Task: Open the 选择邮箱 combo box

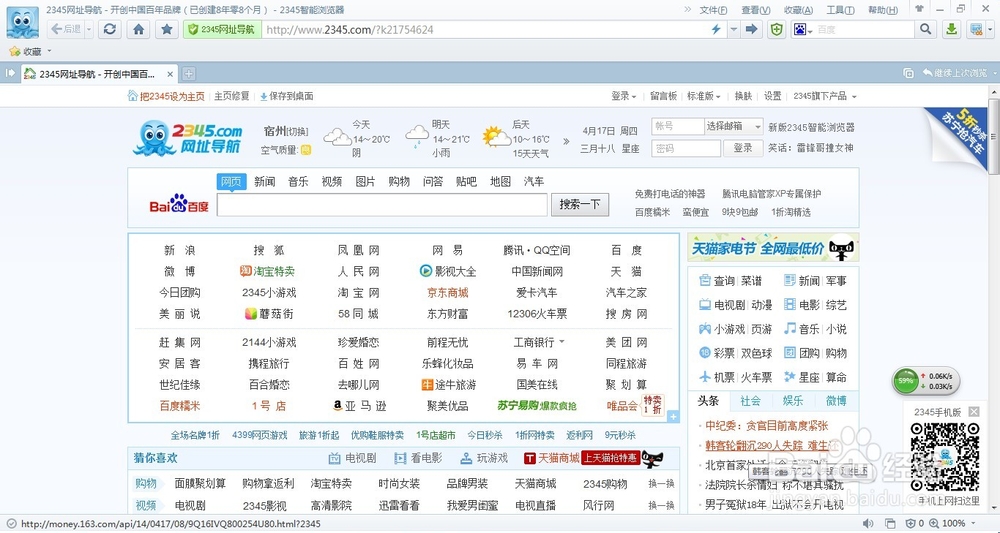Action: pyautogui.click(x=733, y=127)
